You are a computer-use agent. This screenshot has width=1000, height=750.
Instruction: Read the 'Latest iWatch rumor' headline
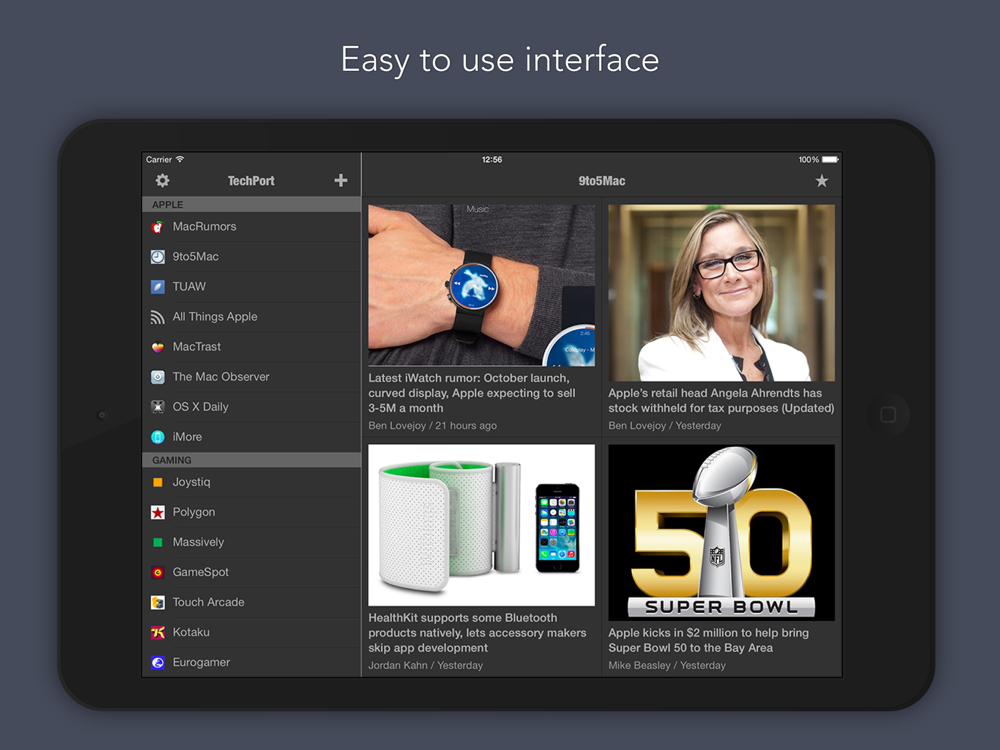pyautogui.click(x=472, y=393)
